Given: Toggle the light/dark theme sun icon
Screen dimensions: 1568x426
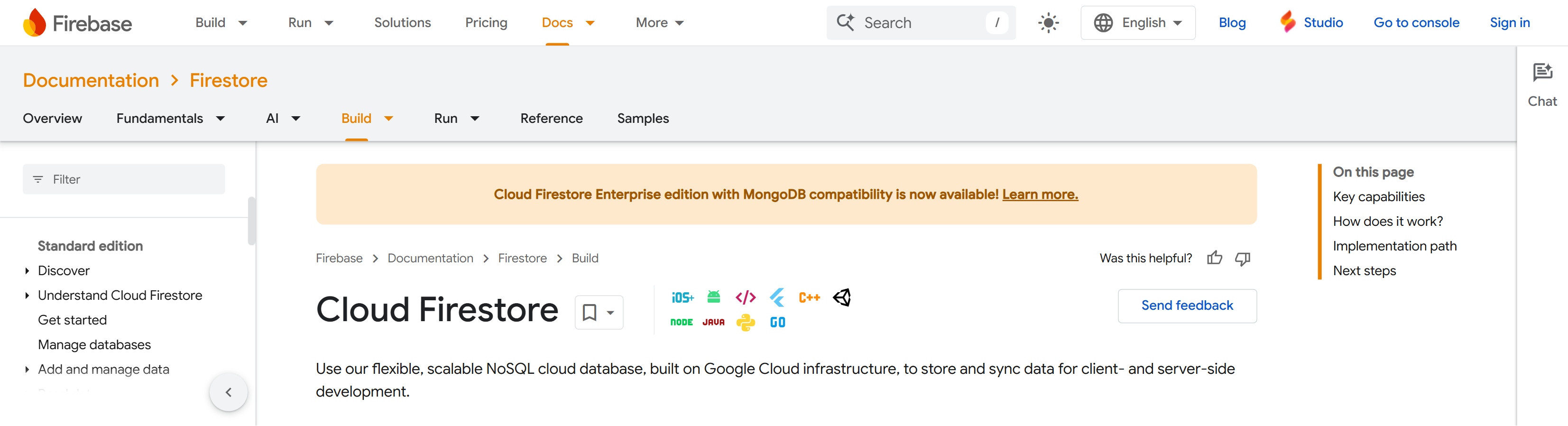Looking at the screenshot, I should 1048,23.
